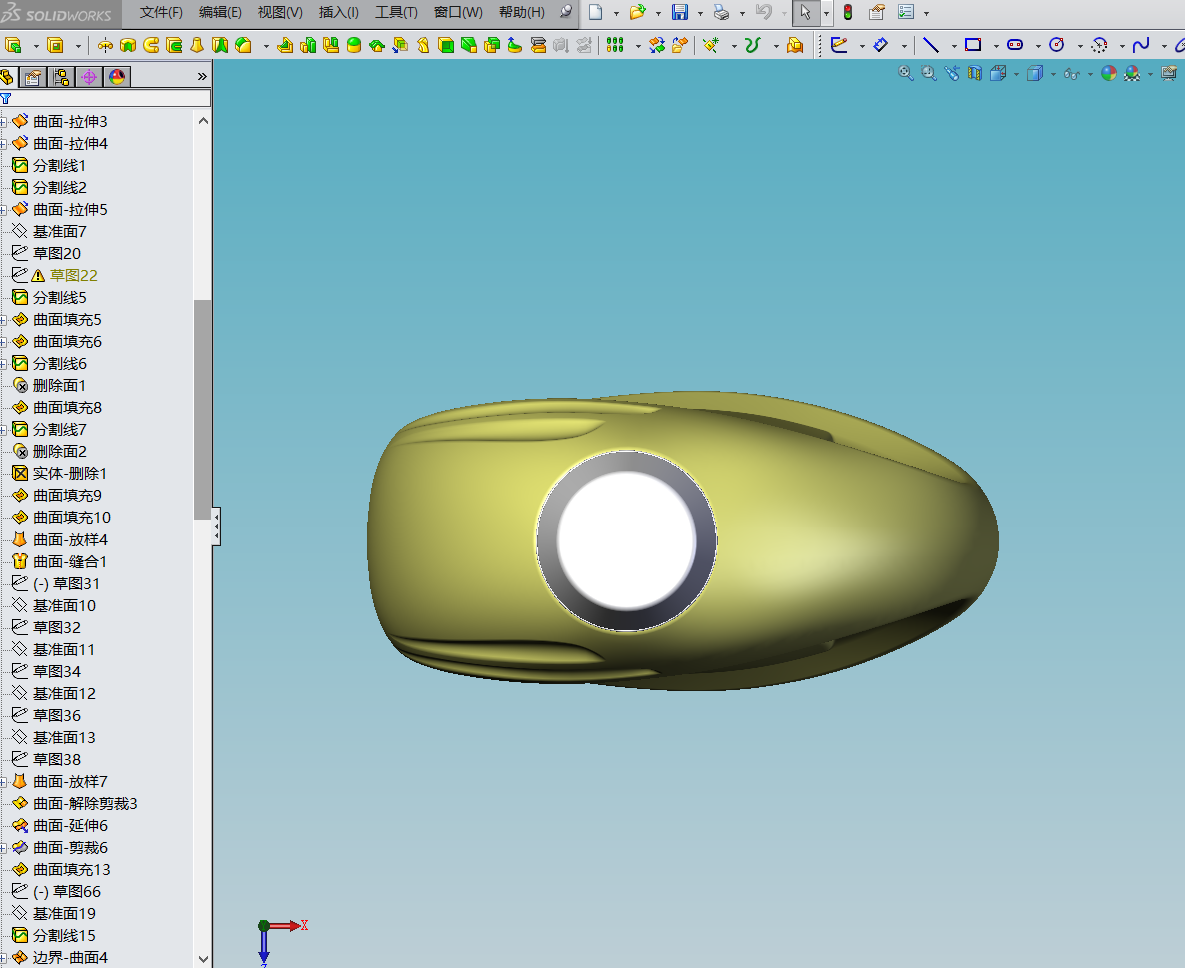
Task: Switch to the PropertyManager tab
Action: click(32, 77)
